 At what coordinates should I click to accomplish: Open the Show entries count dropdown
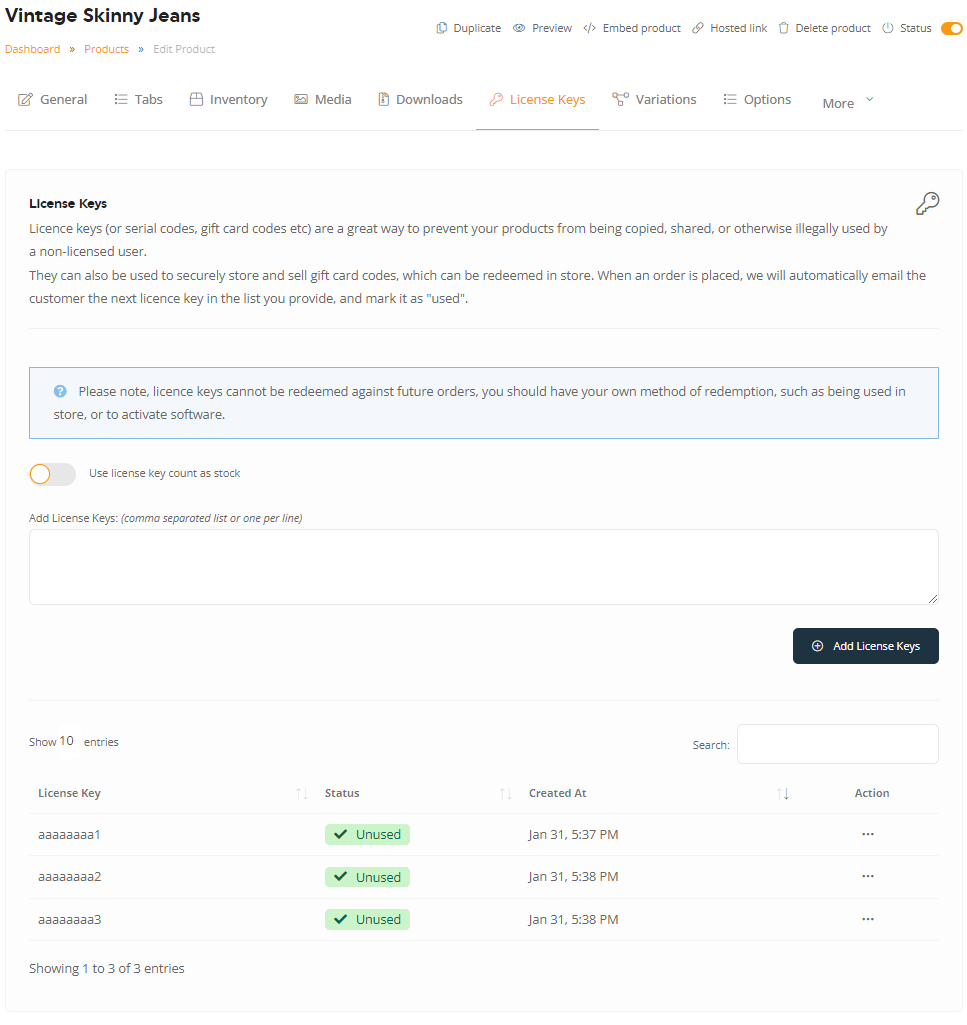pyautogui.click(x=67, y=741)
